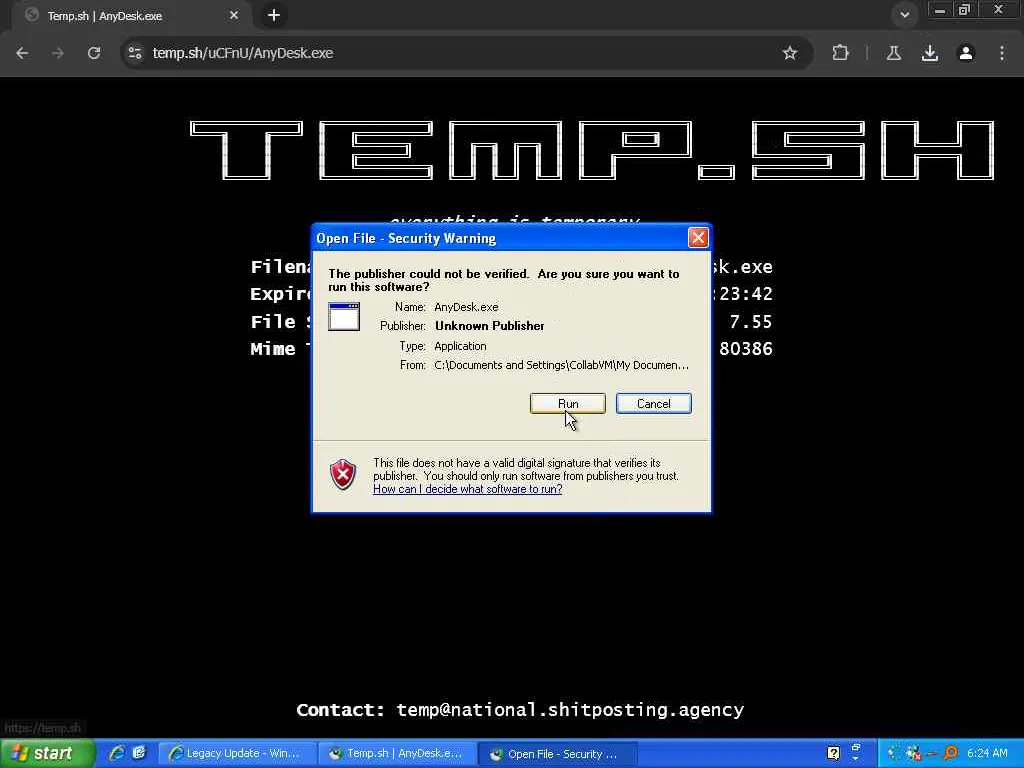Open site information icon in address bar
The width and height of the screenshot is (1024, 768).
135,53
